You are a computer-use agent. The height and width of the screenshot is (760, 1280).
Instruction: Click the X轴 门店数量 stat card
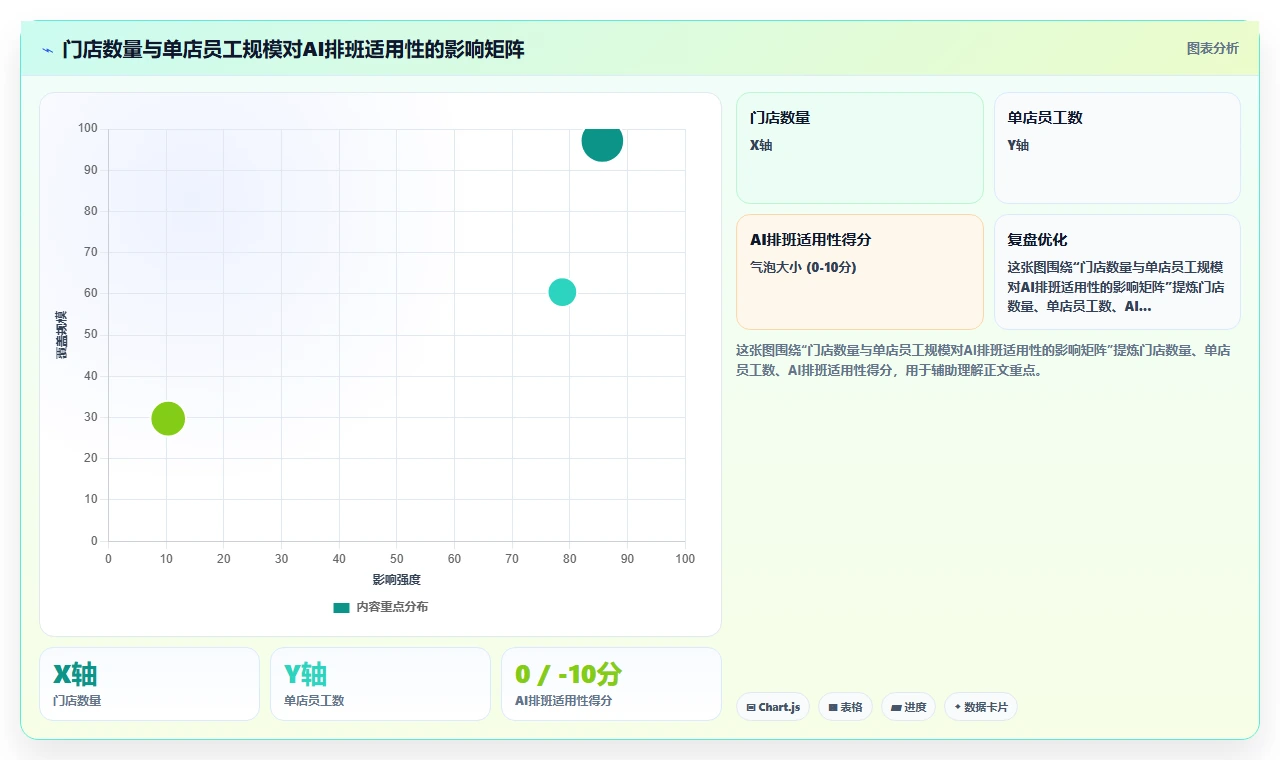pyautogui.click(x=149, y=684)
